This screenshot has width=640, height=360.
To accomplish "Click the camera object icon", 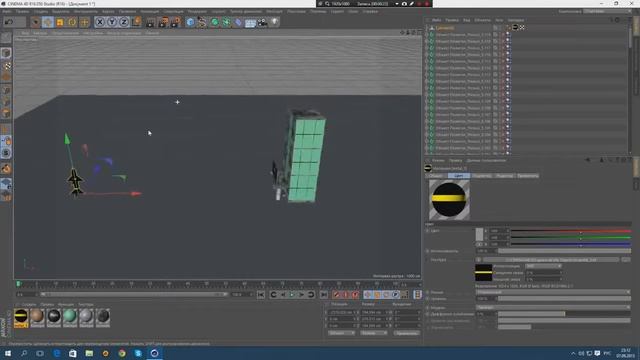I will tap(262, 22).
